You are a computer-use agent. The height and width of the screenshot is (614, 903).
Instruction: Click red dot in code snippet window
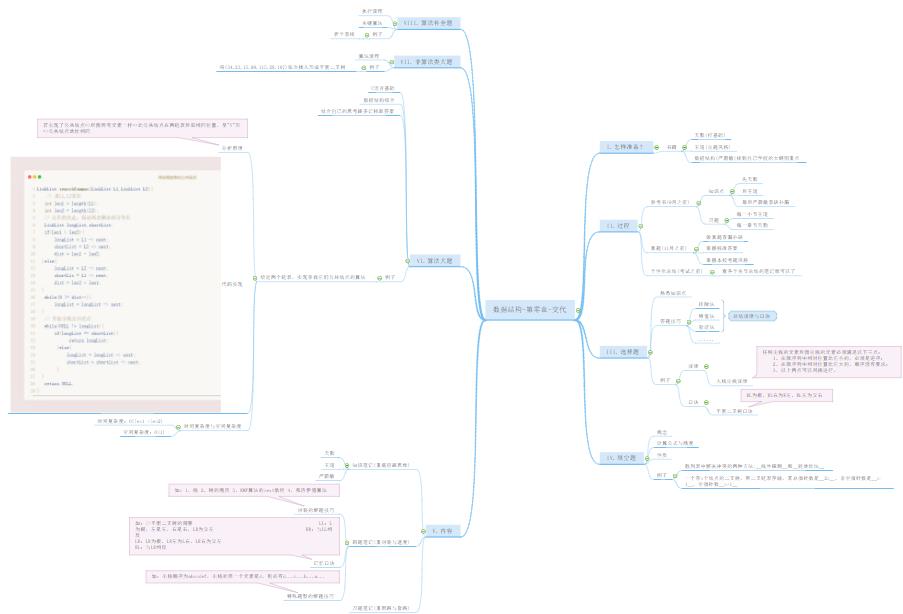point(30,176)
